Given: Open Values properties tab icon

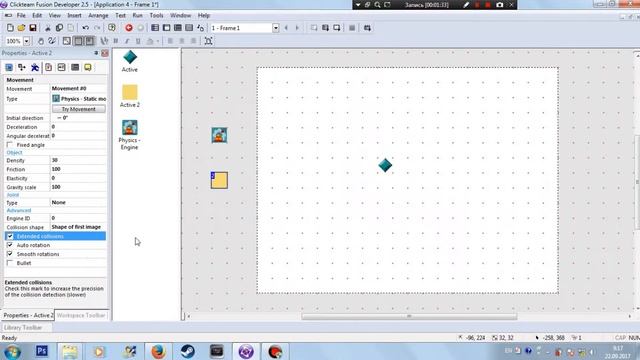Looking at the screenshot, I should coord(62,67).
